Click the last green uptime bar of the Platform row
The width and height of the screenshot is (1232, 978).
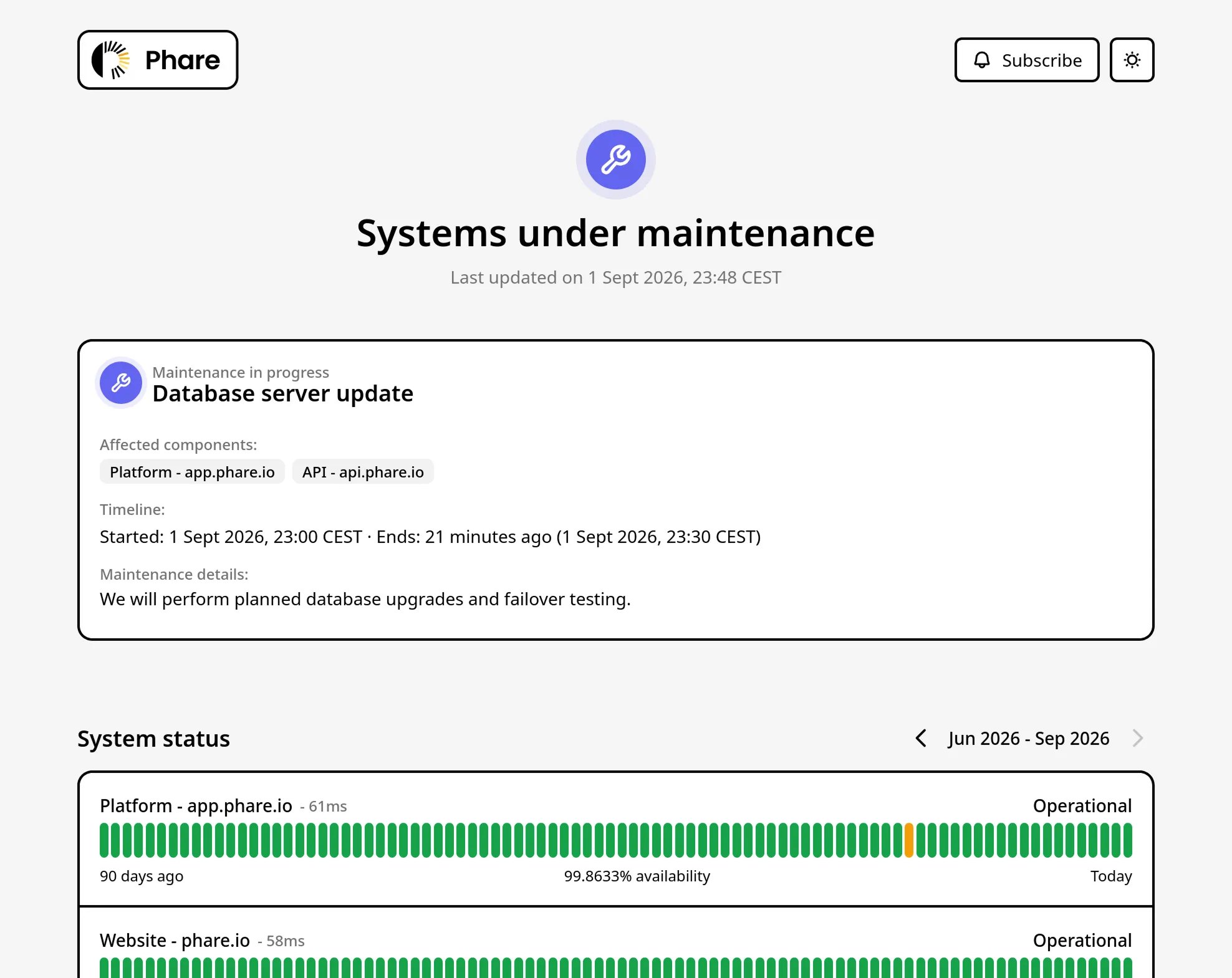1127,840
